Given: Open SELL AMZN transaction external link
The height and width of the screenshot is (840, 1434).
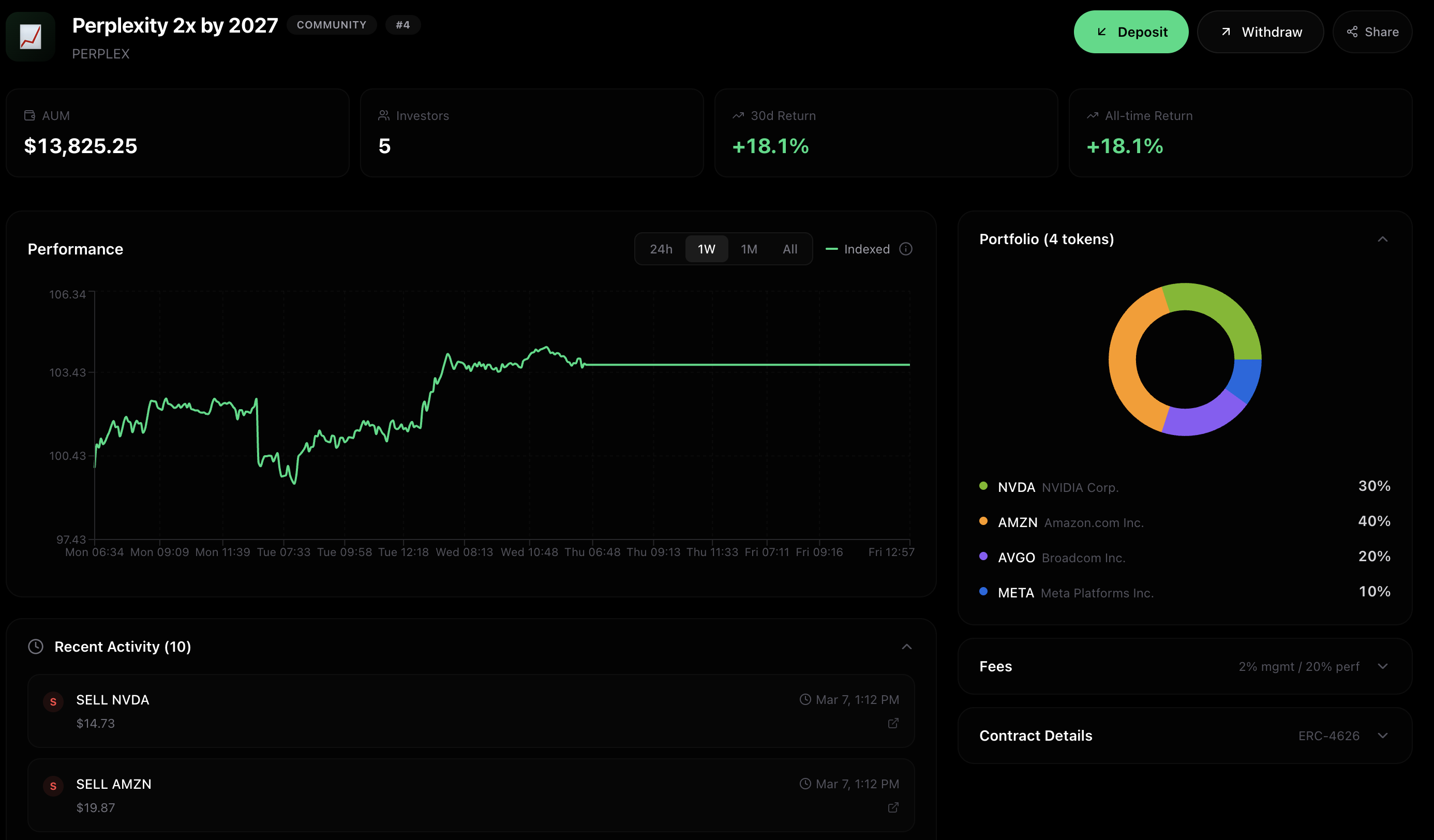Looking at the screenshot, I should 893,807.
